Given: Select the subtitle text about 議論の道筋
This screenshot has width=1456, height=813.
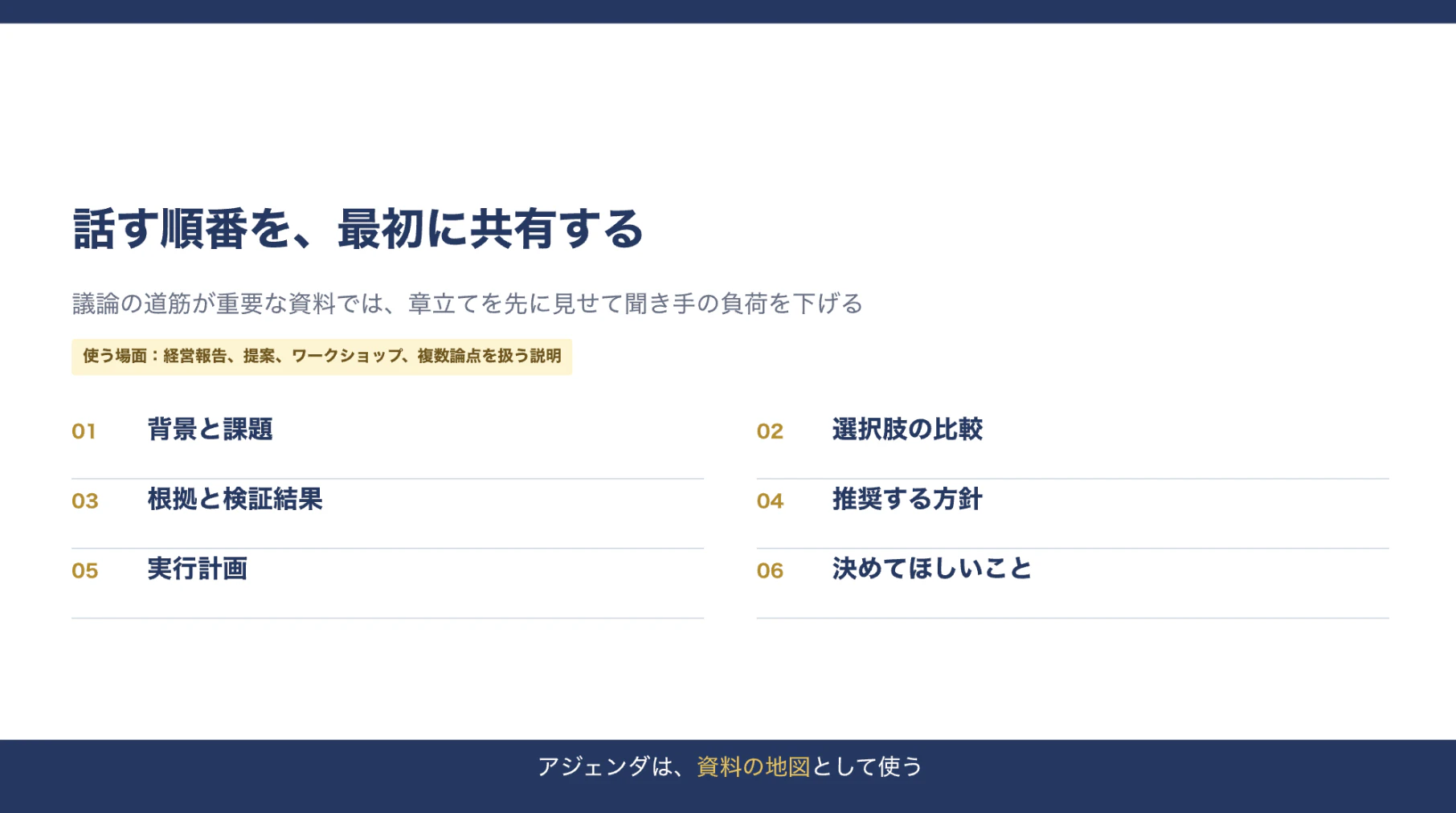Looking at the screenshot, I should click(x=468, y=304).
